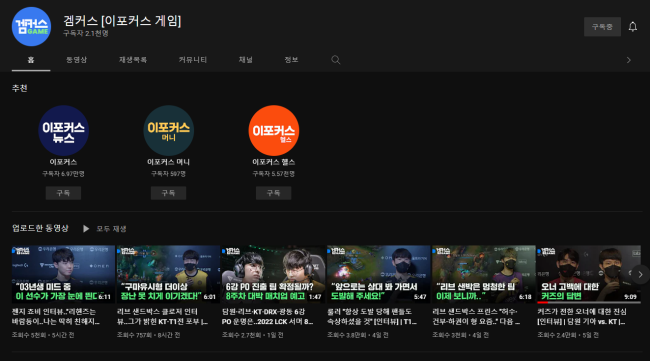Open the 커뮤니티 tab
This screenshot has height=361, width=650.
pyautogui.click(x=193, y=60)
